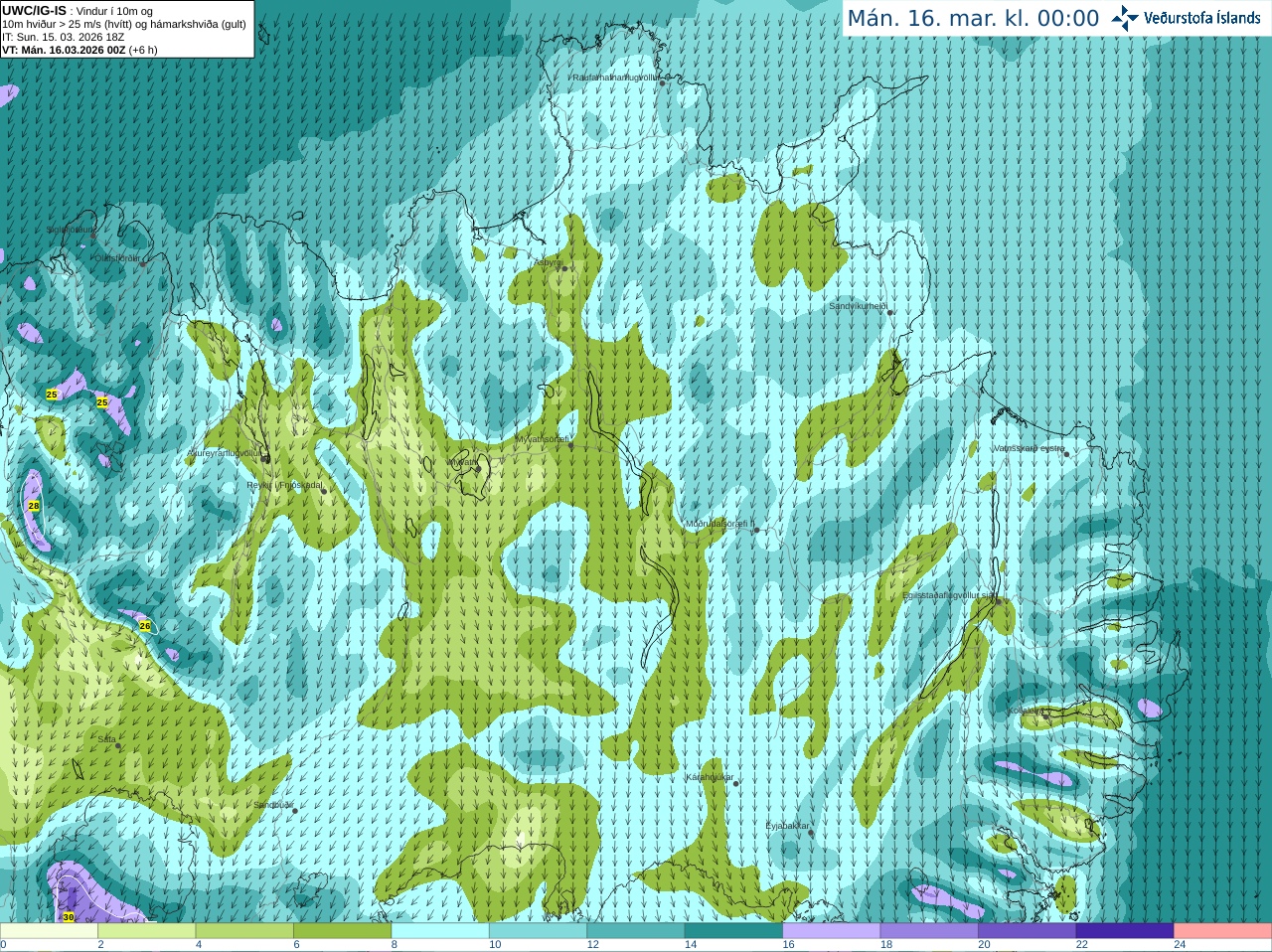This screenshot has width=1272, height=952.
Task: Click the yellow 28 gust label
Action: pyautogui.click(x=34, y=506)
